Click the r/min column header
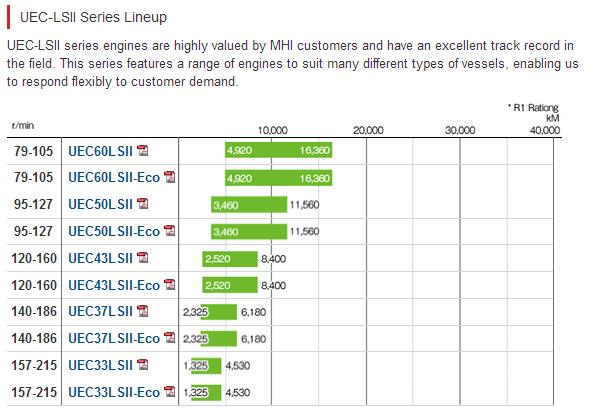591x417 pixels. [23, 125]
